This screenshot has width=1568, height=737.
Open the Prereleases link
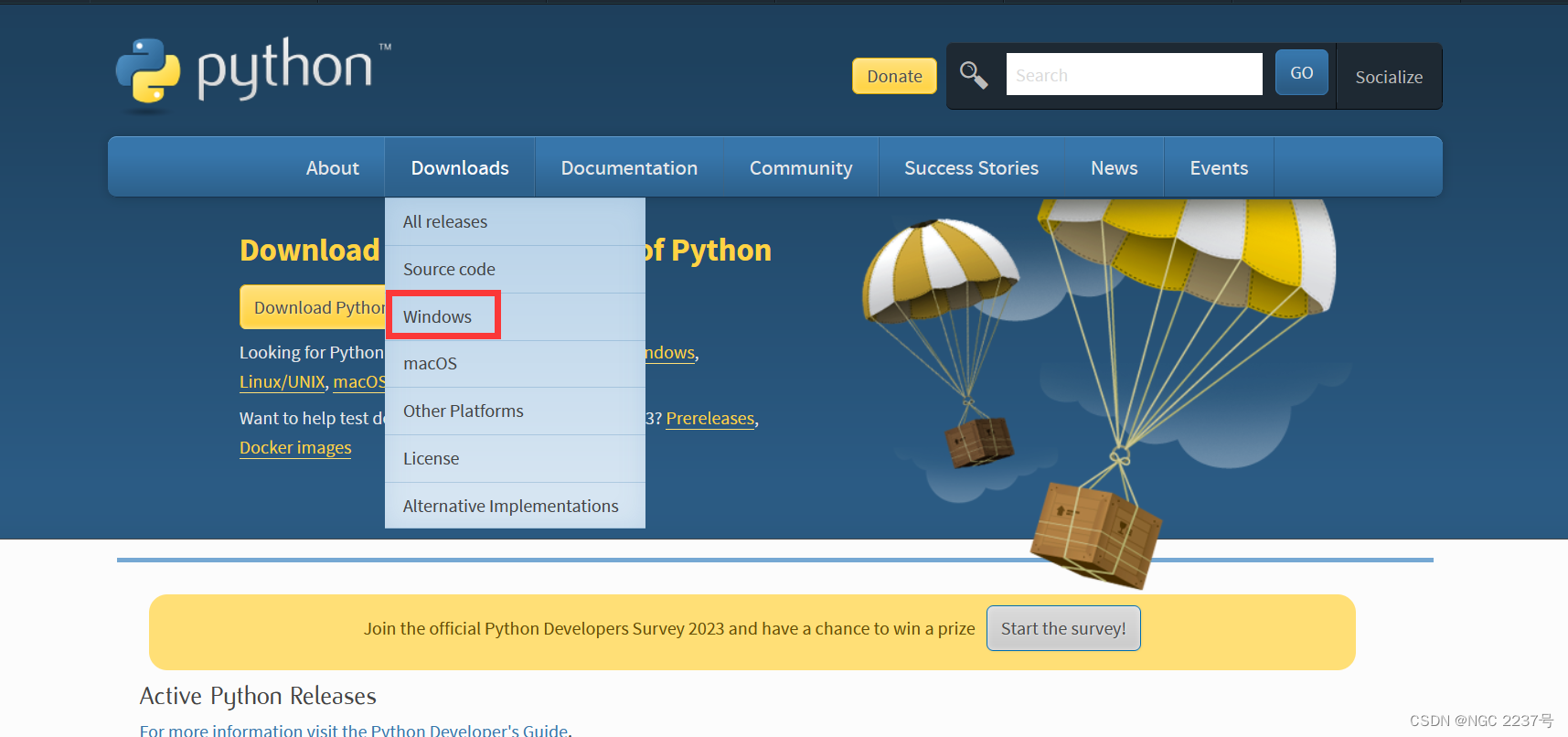tap(710, 418)
